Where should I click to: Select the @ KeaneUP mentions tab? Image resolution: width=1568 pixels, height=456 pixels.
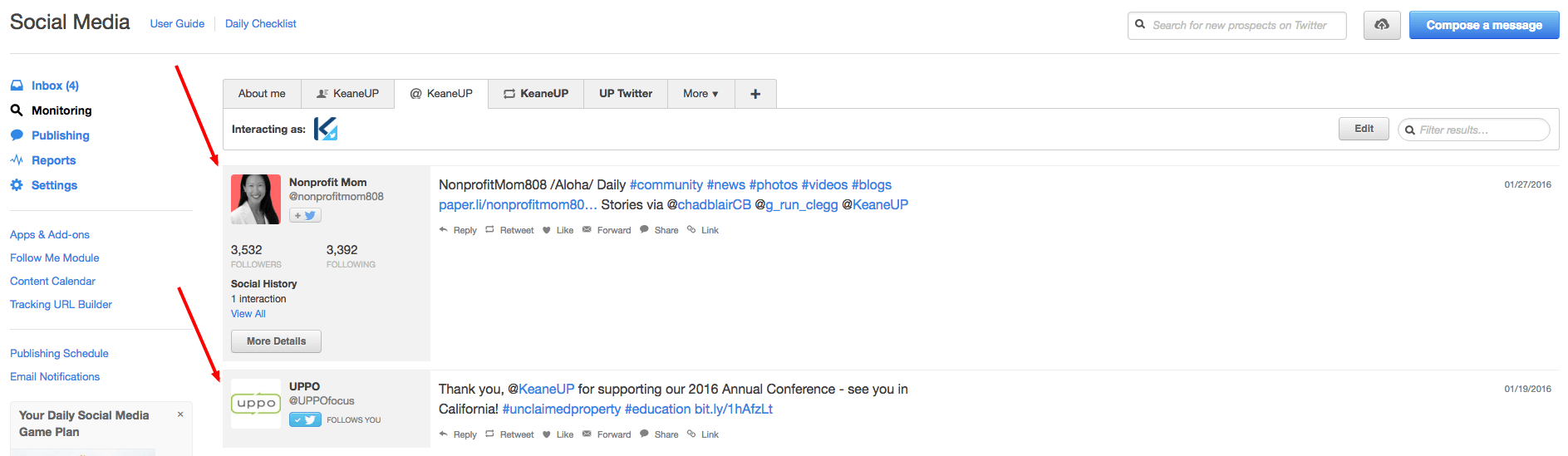click(441, 94)
